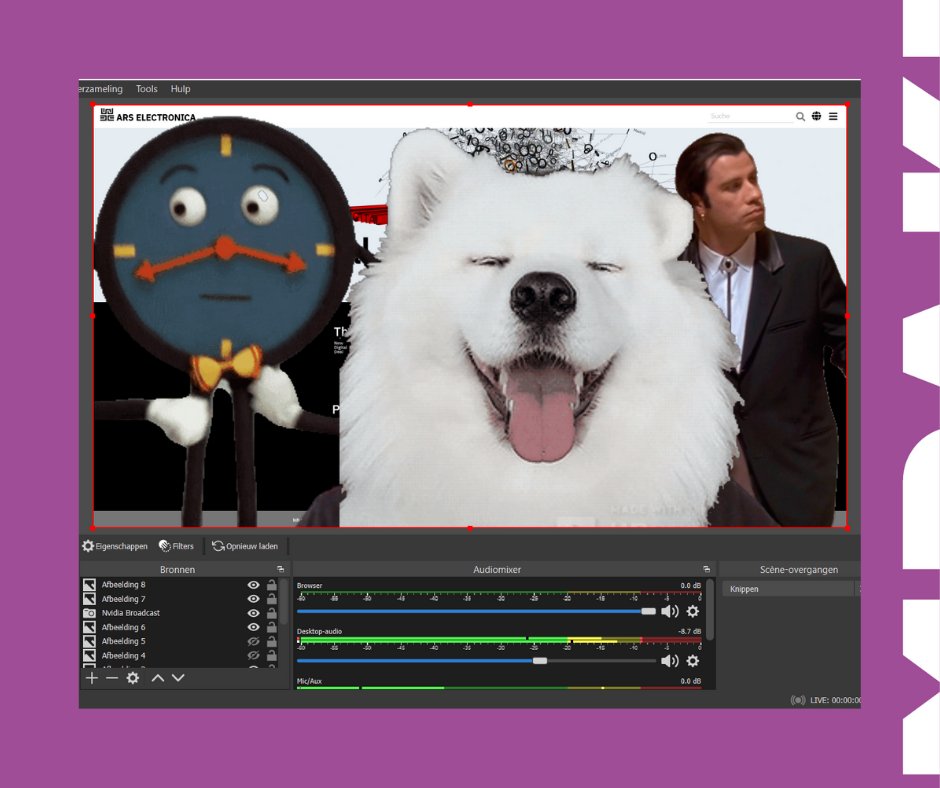The image size is (940, 788).
Task: Open the hamburger menu in preview page
Action: click(x=833, y=116)
